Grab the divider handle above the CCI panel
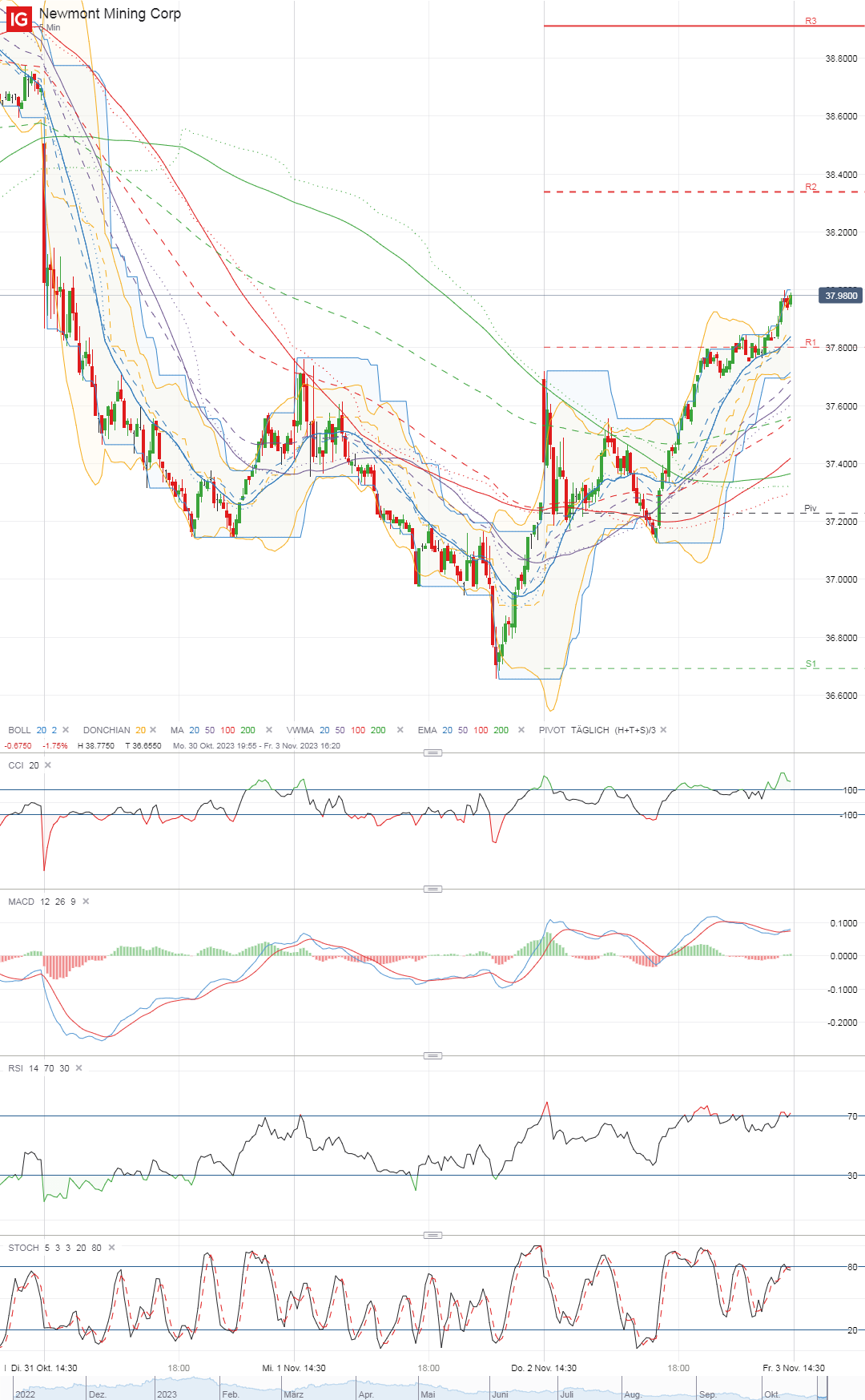865x1400 pixels. click(x=432, y=752)
